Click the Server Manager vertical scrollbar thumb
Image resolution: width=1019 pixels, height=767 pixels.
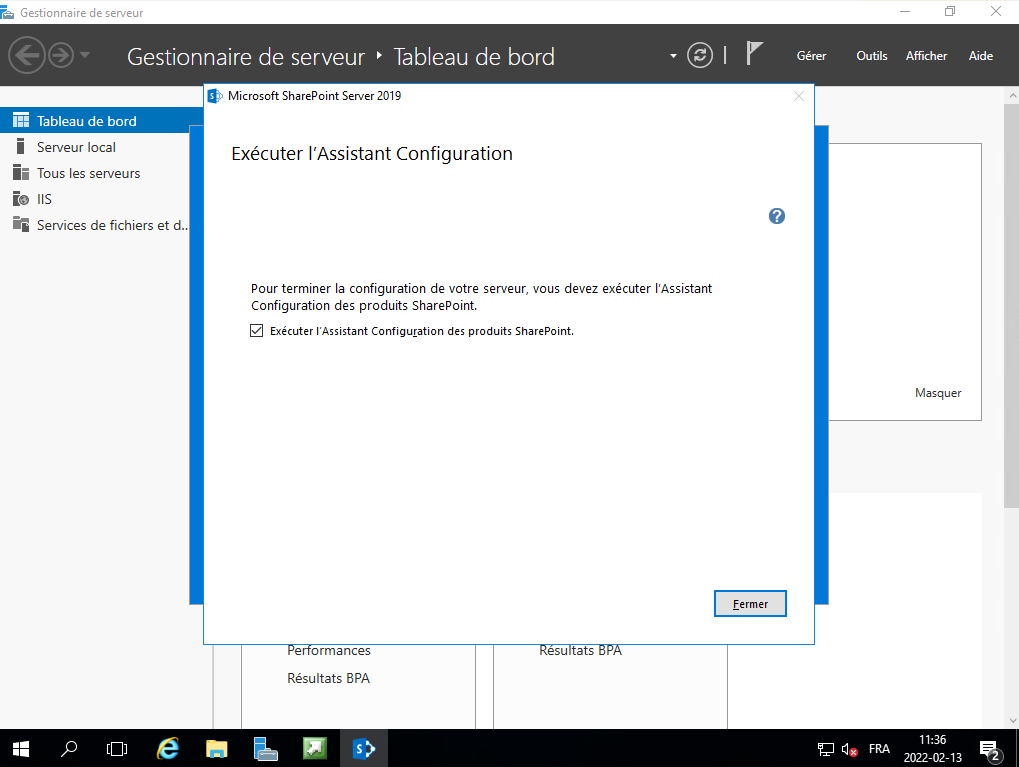pos(1012,306)
